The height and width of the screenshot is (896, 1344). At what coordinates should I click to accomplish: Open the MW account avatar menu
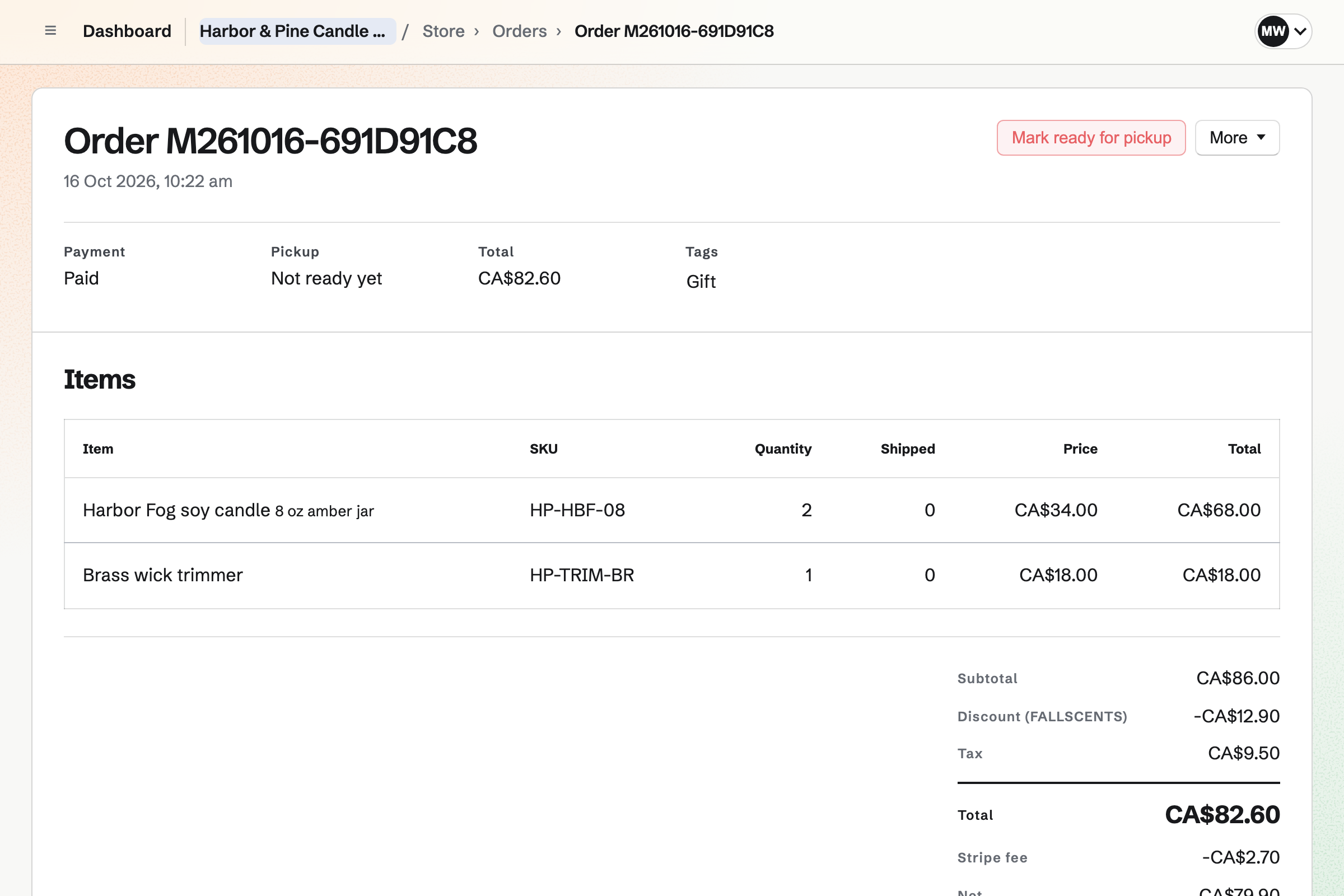coord(1283,31)
